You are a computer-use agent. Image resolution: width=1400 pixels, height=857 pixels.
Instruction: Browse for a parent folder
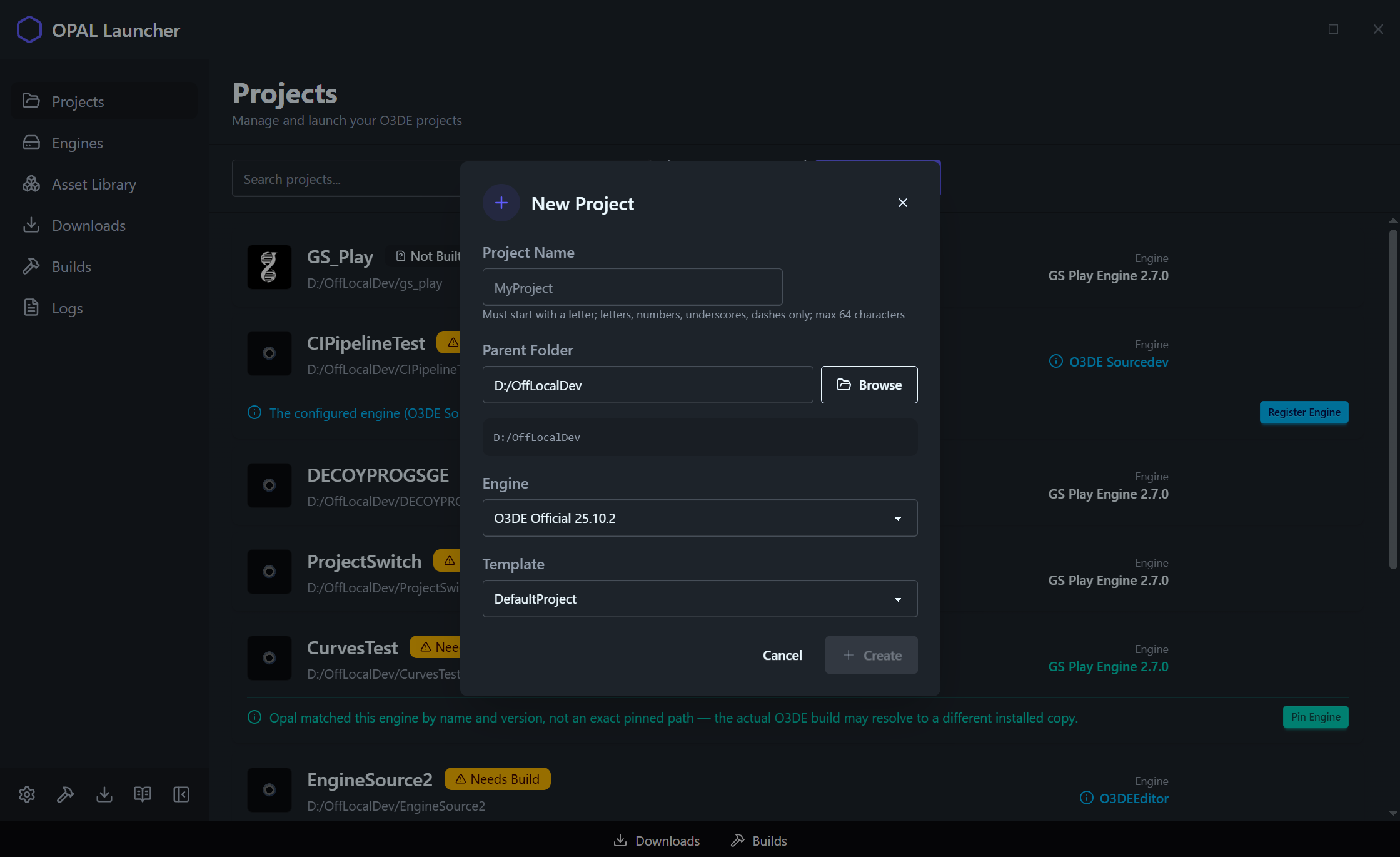pyautogui.click(x=869, y=385)
